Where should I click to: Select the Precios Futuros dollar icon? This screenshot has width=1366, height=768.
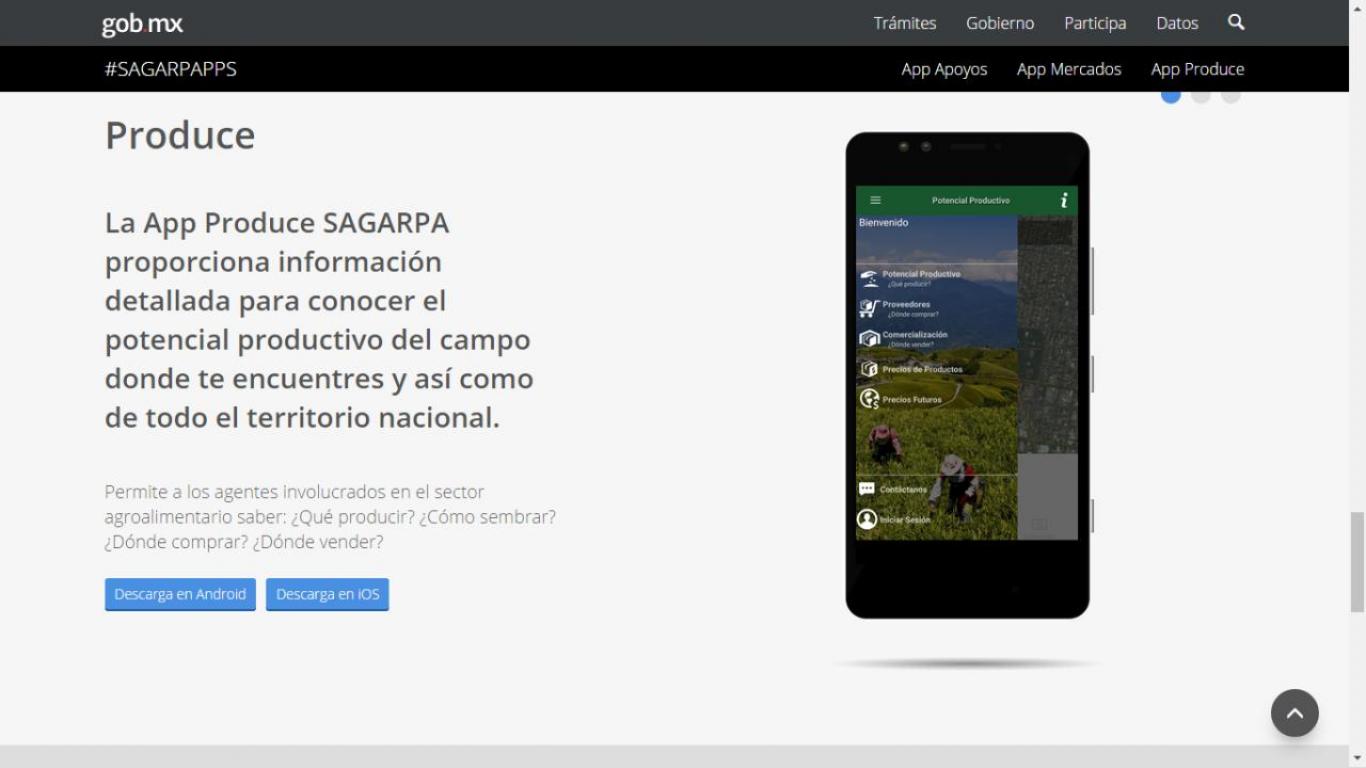[868, 398]
